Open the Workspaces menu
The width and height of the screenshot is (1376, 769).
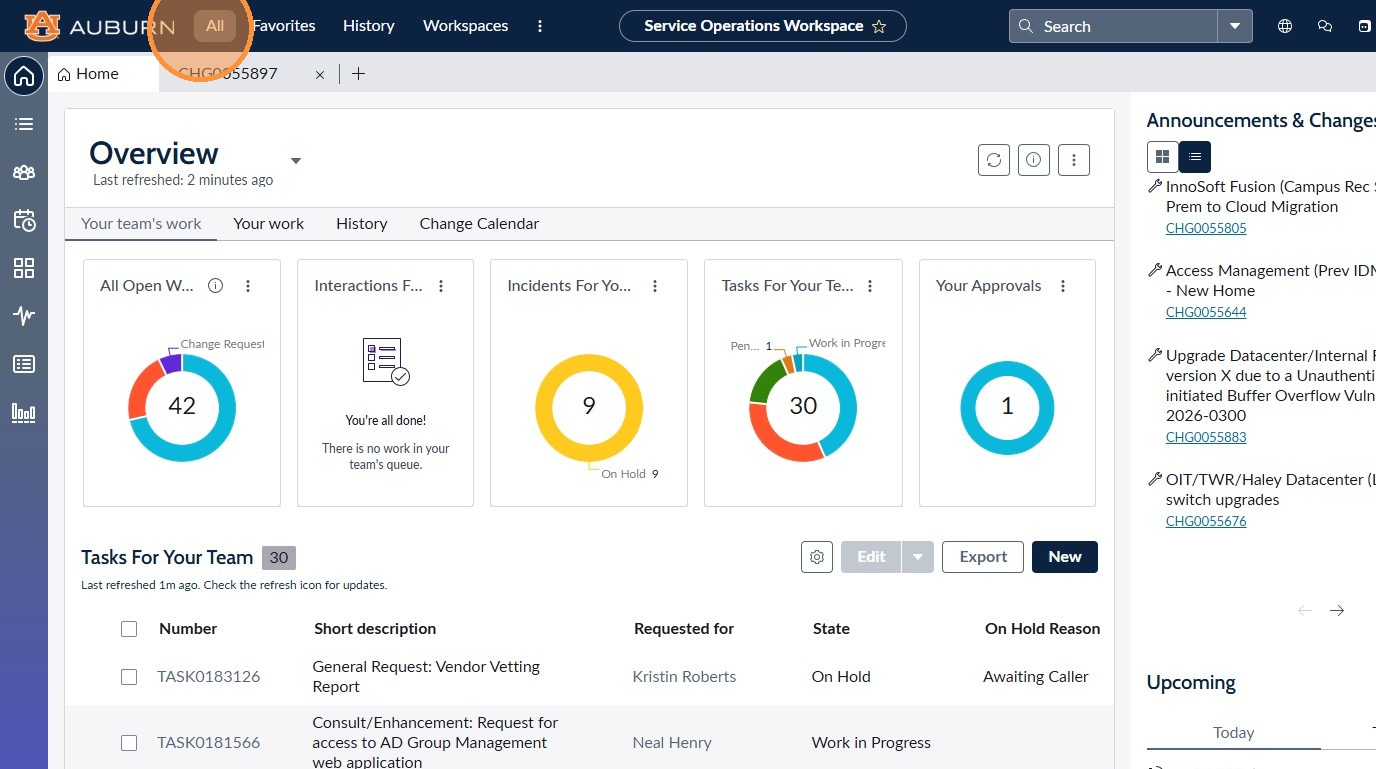(465, 26)
